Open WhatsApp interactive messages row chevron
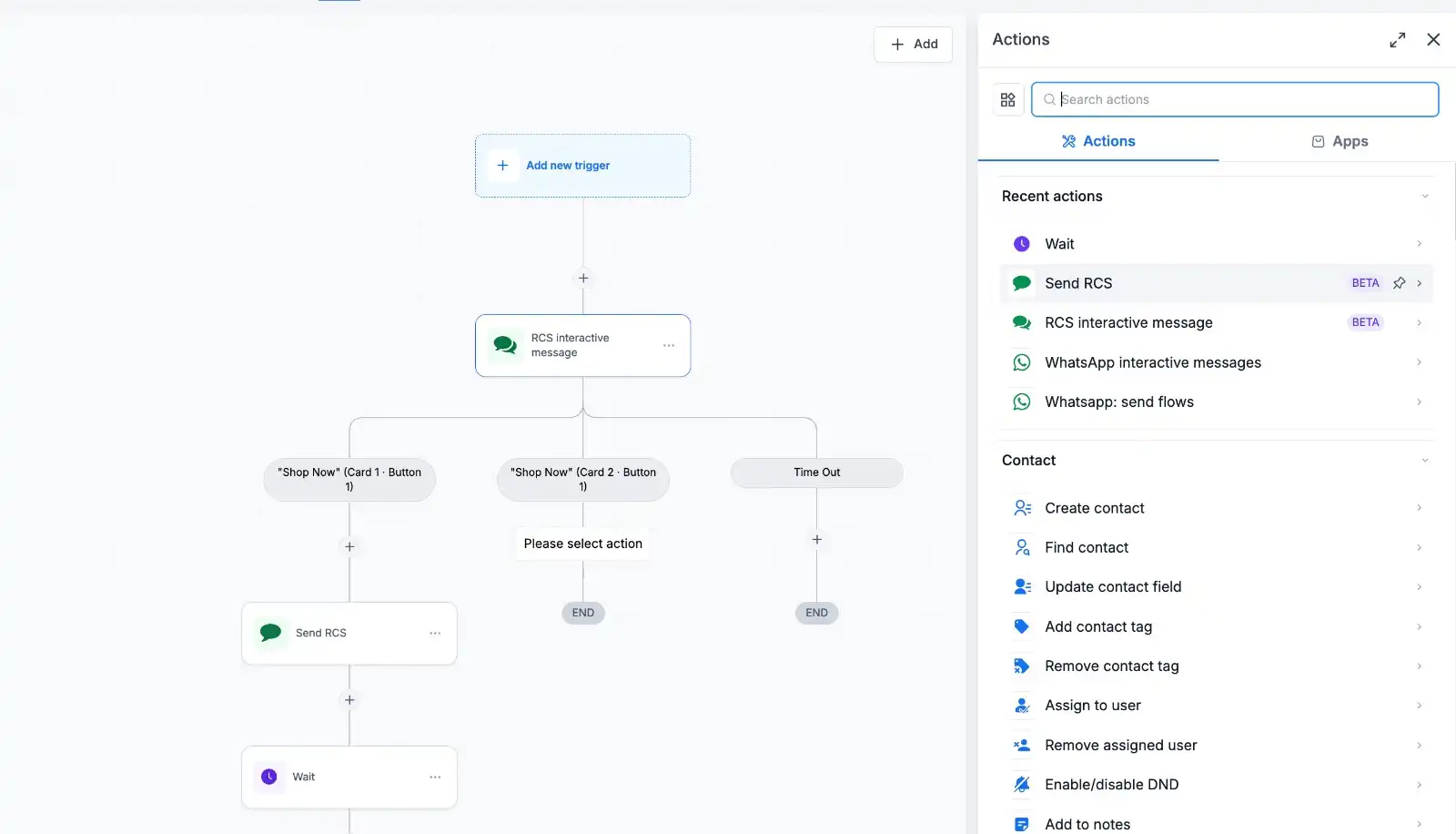This screenshot has height=834, width=1456. click(1419, 362)
